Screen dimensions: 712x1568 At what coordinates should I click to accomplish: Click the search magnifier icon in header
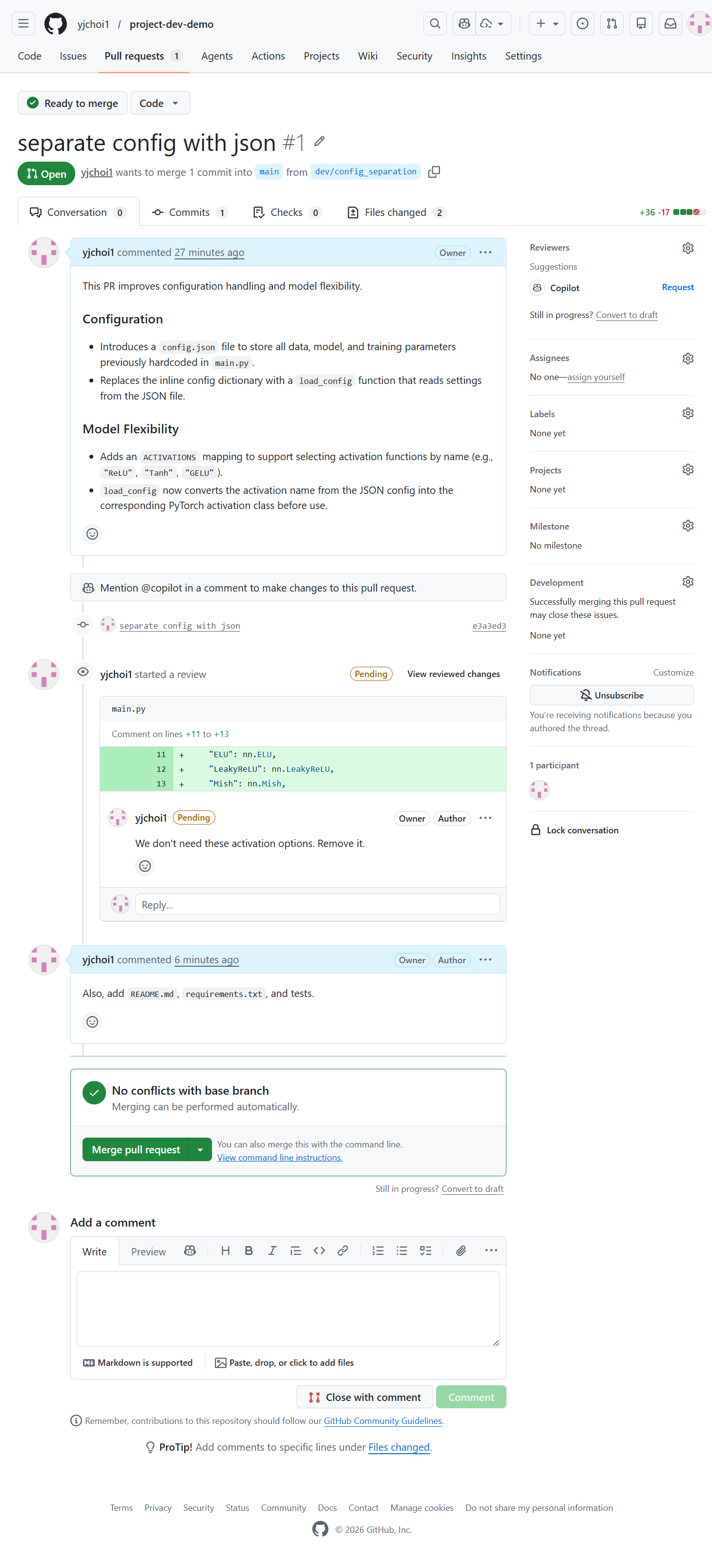pos(435,23)
